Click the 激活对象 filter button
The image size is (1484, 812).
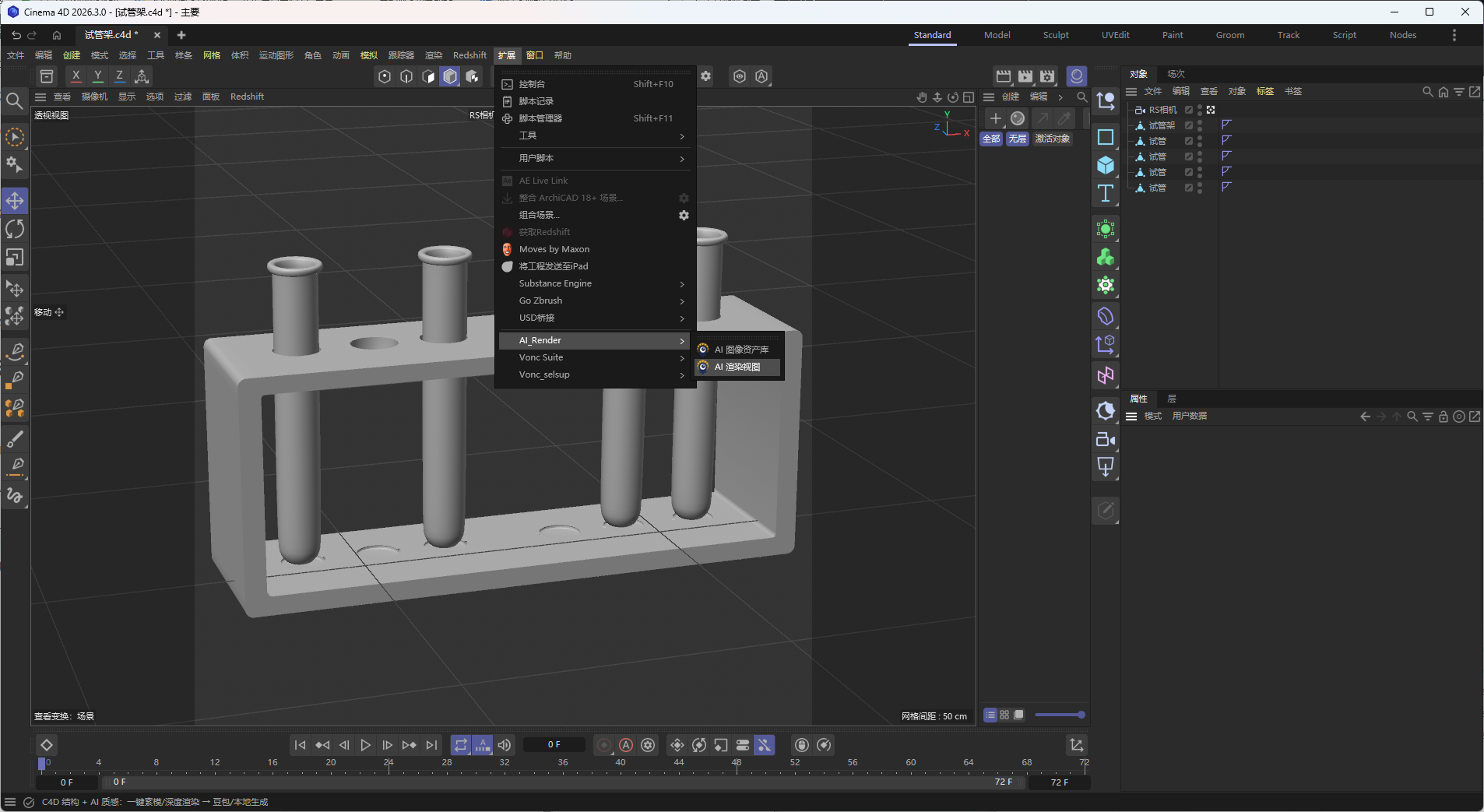(x=1052, y=139)
